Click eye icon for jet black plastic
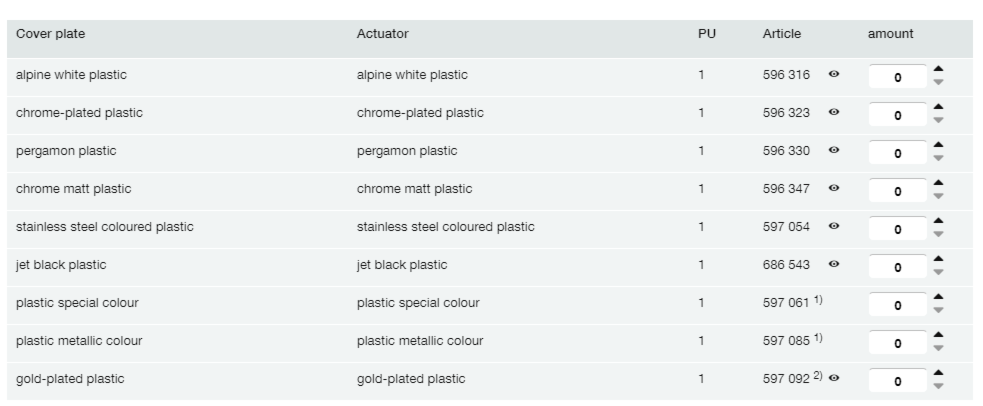Screen dimensions: 983x406 point(833,265)
